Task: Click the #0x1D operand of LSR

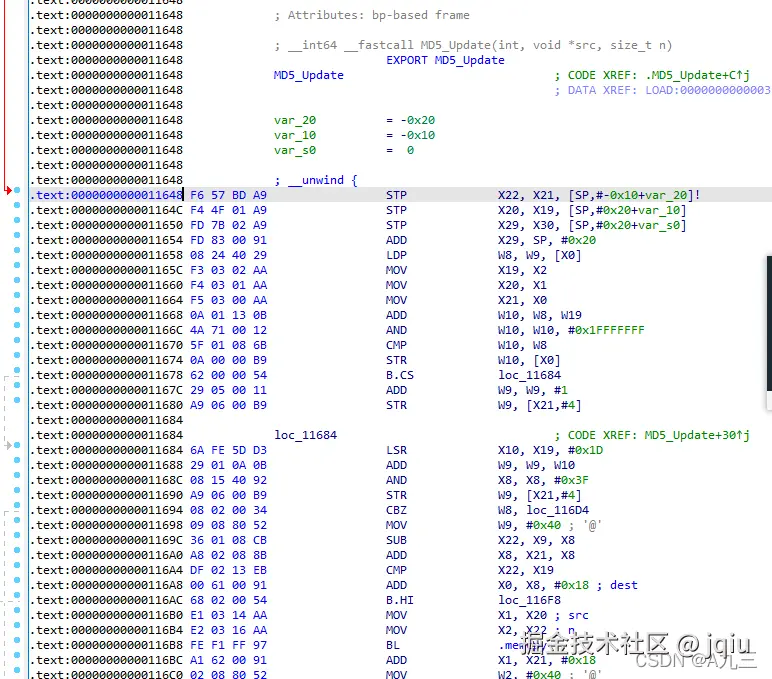Action: tap(585, 450)
